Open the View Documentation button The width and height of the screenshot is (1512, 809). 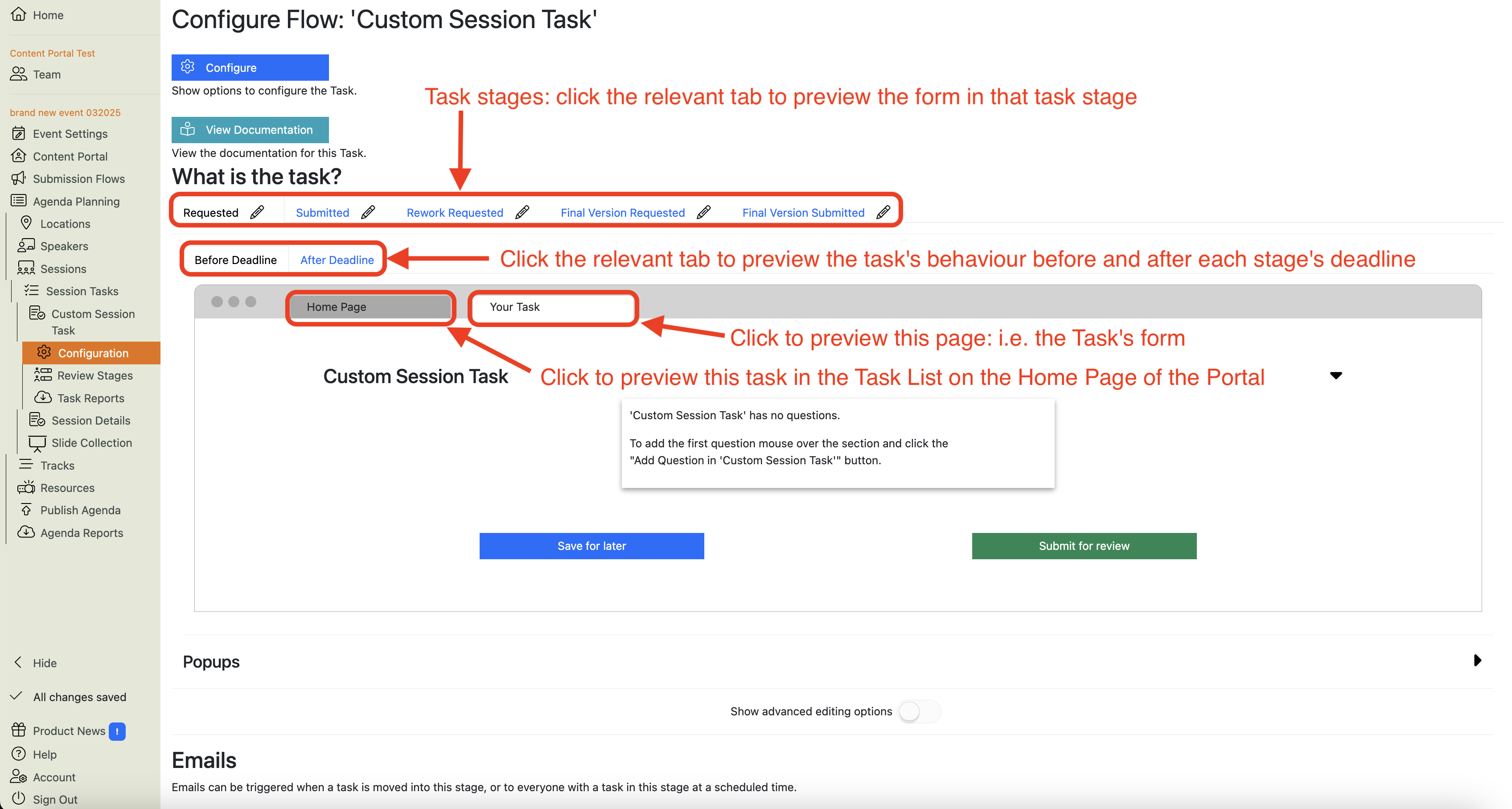pyautogui.click(x=250, y=130)
